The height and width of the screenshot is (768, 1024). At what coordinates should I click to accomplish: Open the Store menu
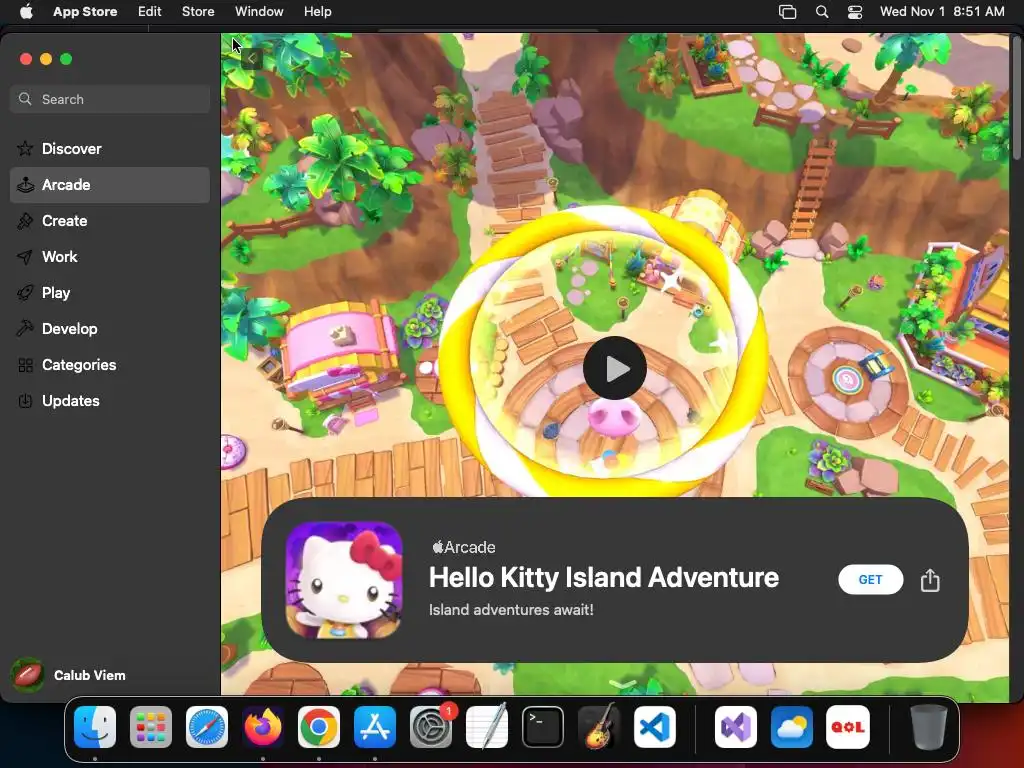pyautogui.click(x=198, y=12)
